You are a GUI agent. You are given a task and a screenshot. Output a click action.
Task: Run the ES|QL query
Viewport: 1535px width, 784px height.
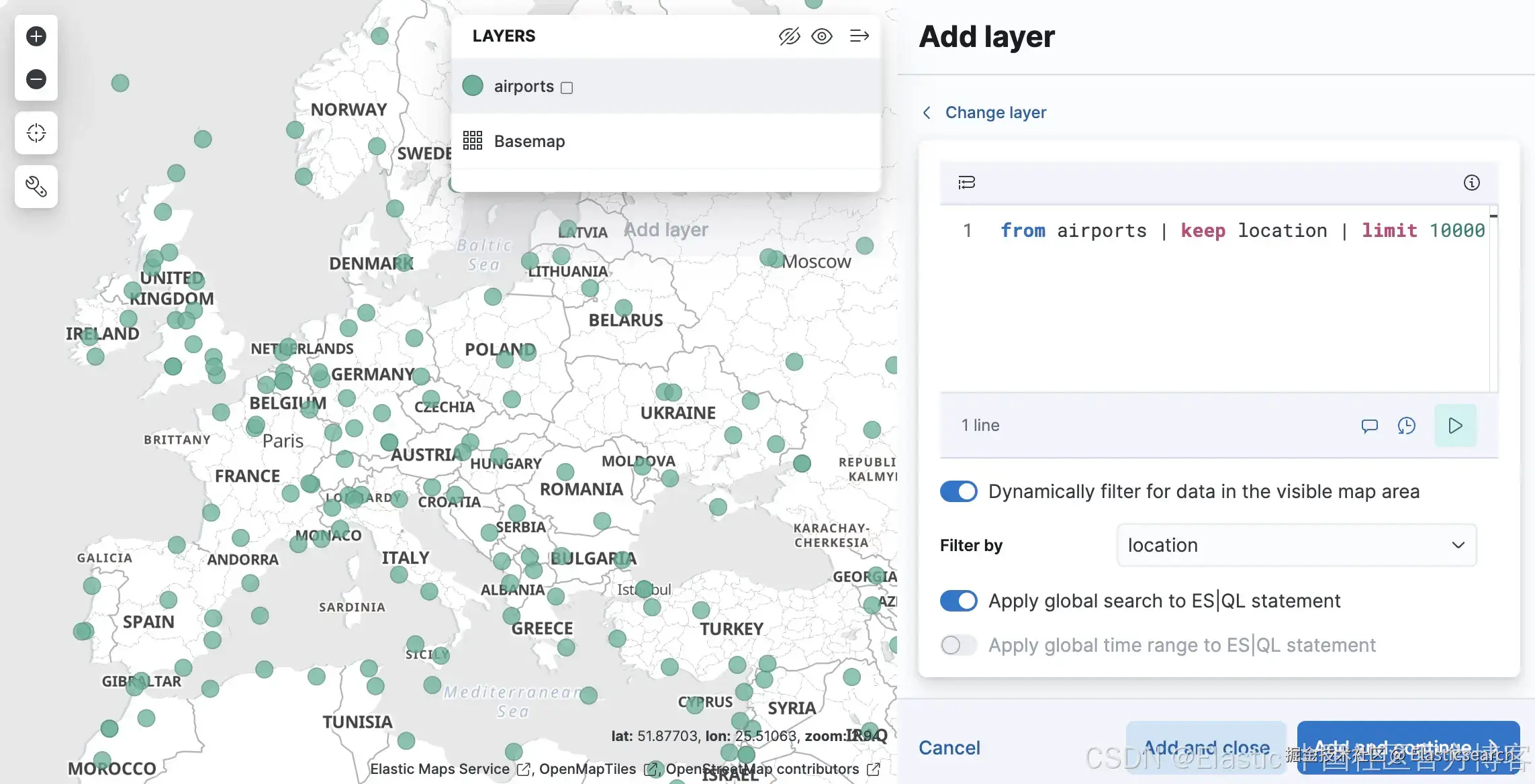pyautogui.click(x=1455, y=426)
